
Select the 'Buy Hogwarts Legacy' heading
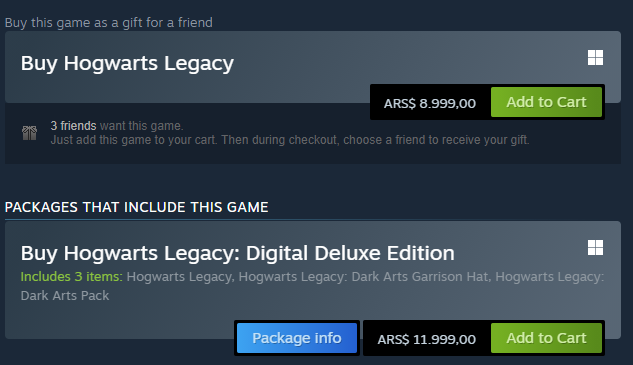pos(127,63)
